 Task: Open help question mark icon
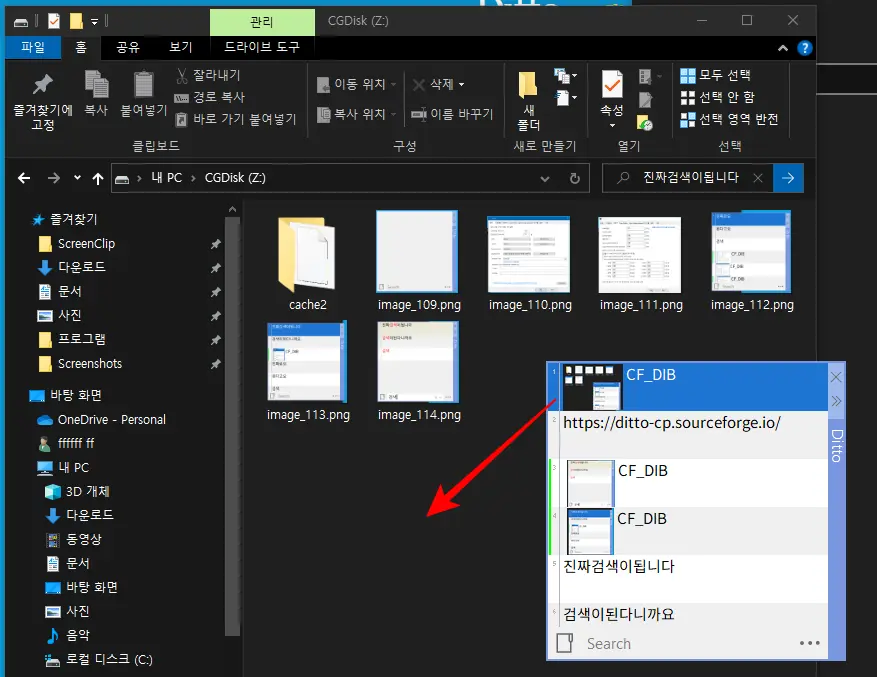pyautogui.click(x=804, y=48)
